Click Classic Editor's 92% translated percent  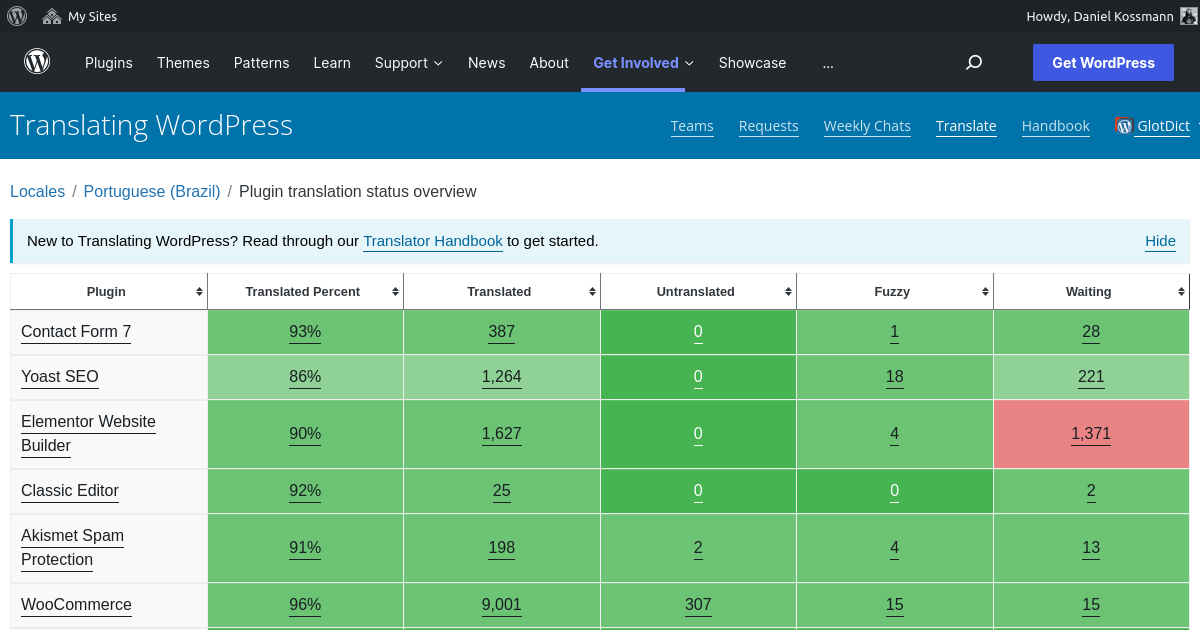coord(305,491)
